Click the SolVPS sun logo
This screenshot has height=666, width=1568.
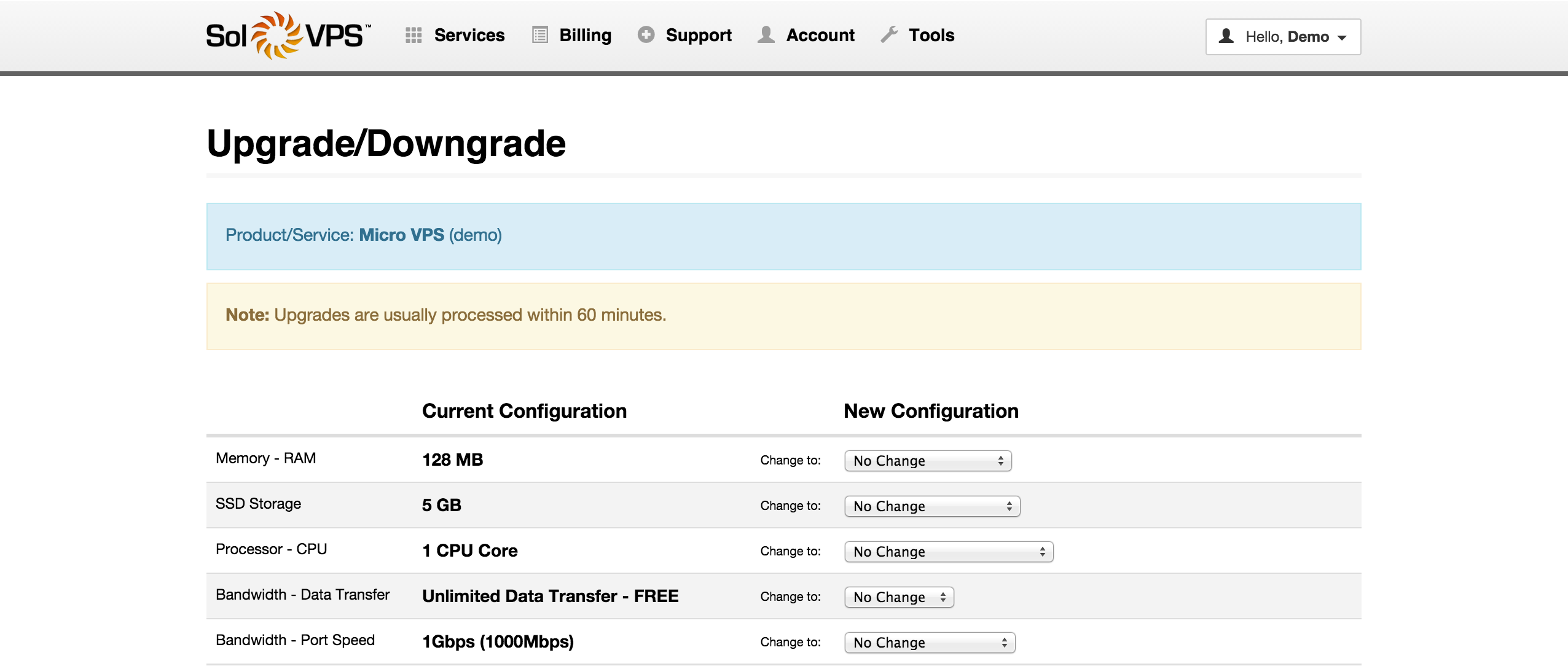pyautogui.click(x=275, y=35)
